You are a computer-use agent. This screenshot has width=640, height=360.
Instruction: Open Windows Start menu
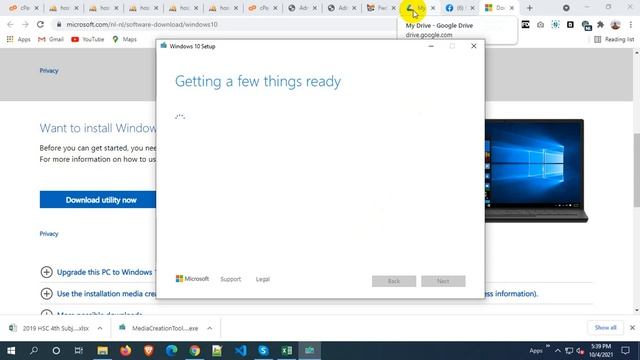(x=11, y=351)
